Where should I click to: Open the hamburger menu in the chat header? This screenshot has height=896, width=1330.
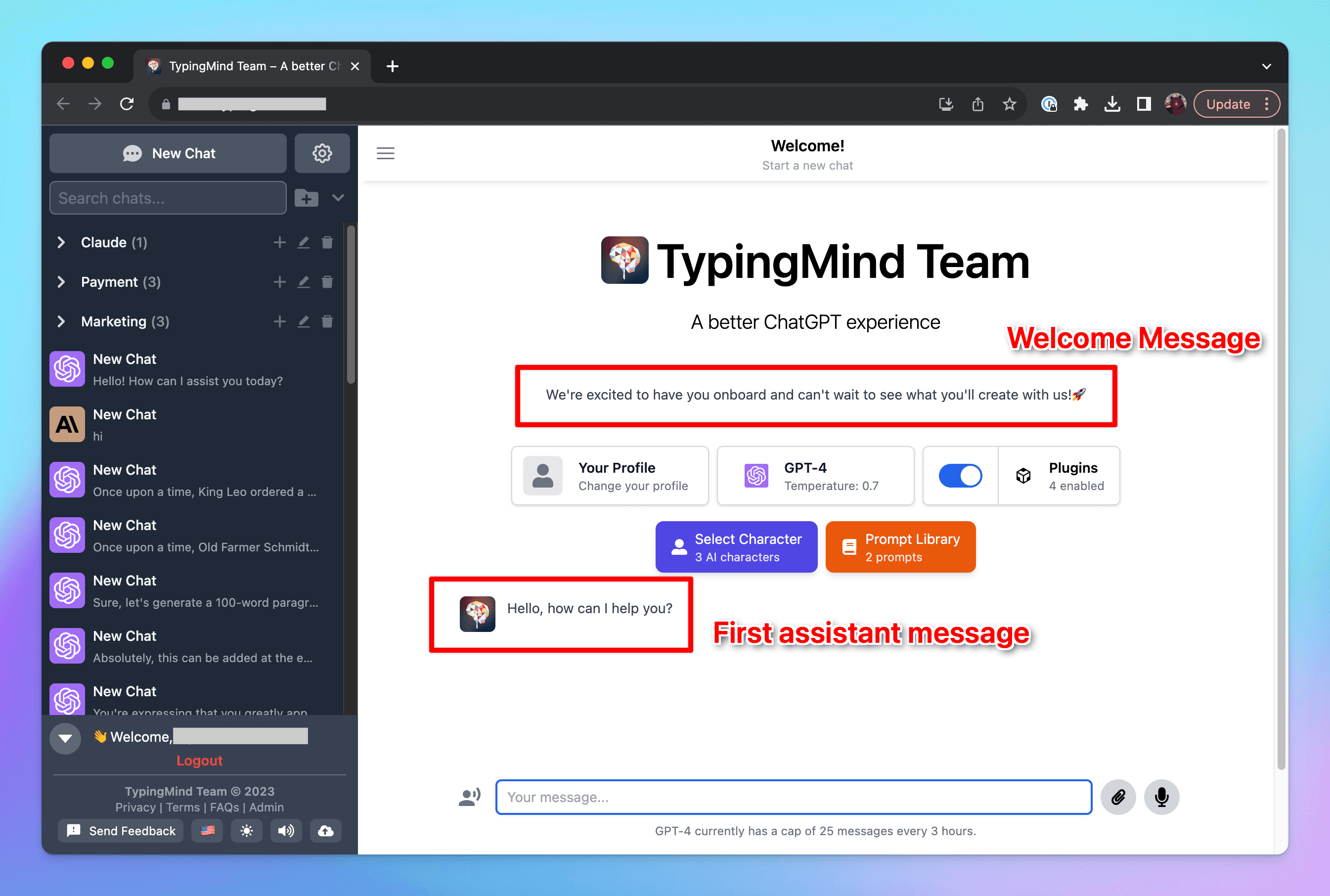pyautogui.click(x=386, y=153)
